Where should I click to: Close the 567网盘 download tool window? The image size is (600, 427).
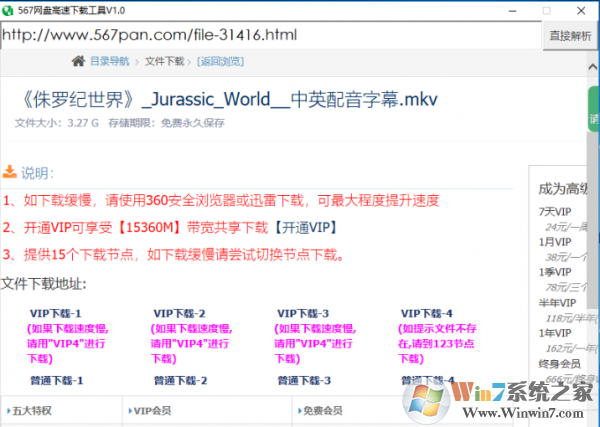[x=581, y=11]
